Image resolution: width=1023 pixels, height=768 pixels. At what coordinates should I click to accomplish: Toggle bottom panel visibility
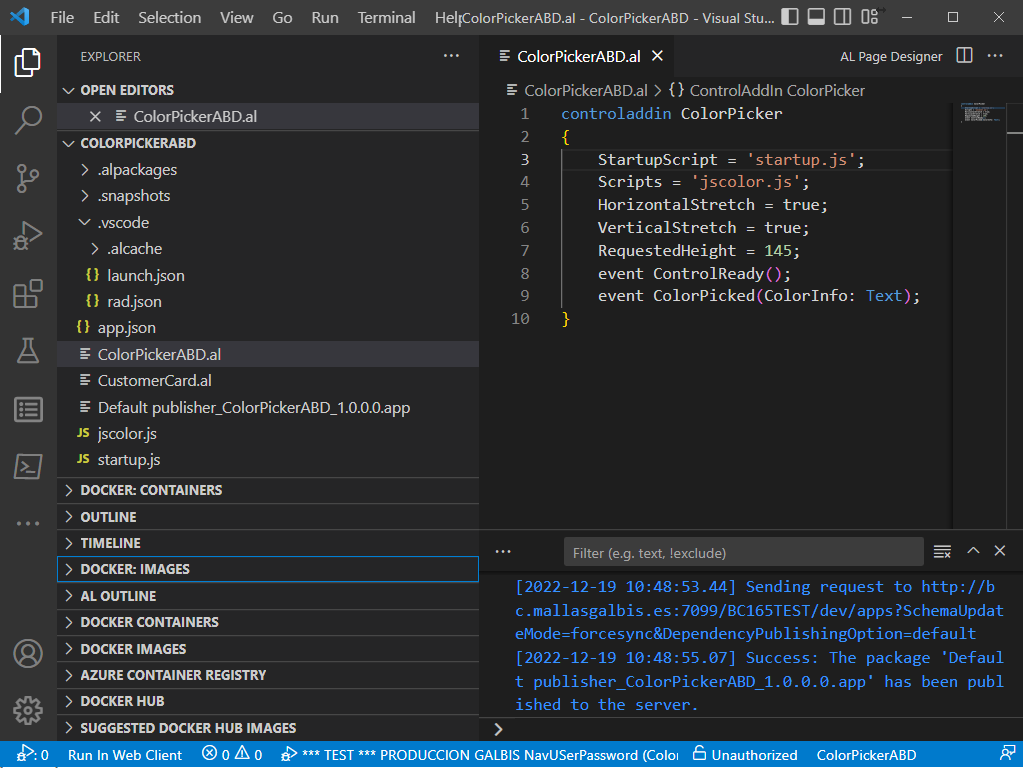[x=816, y=17]
